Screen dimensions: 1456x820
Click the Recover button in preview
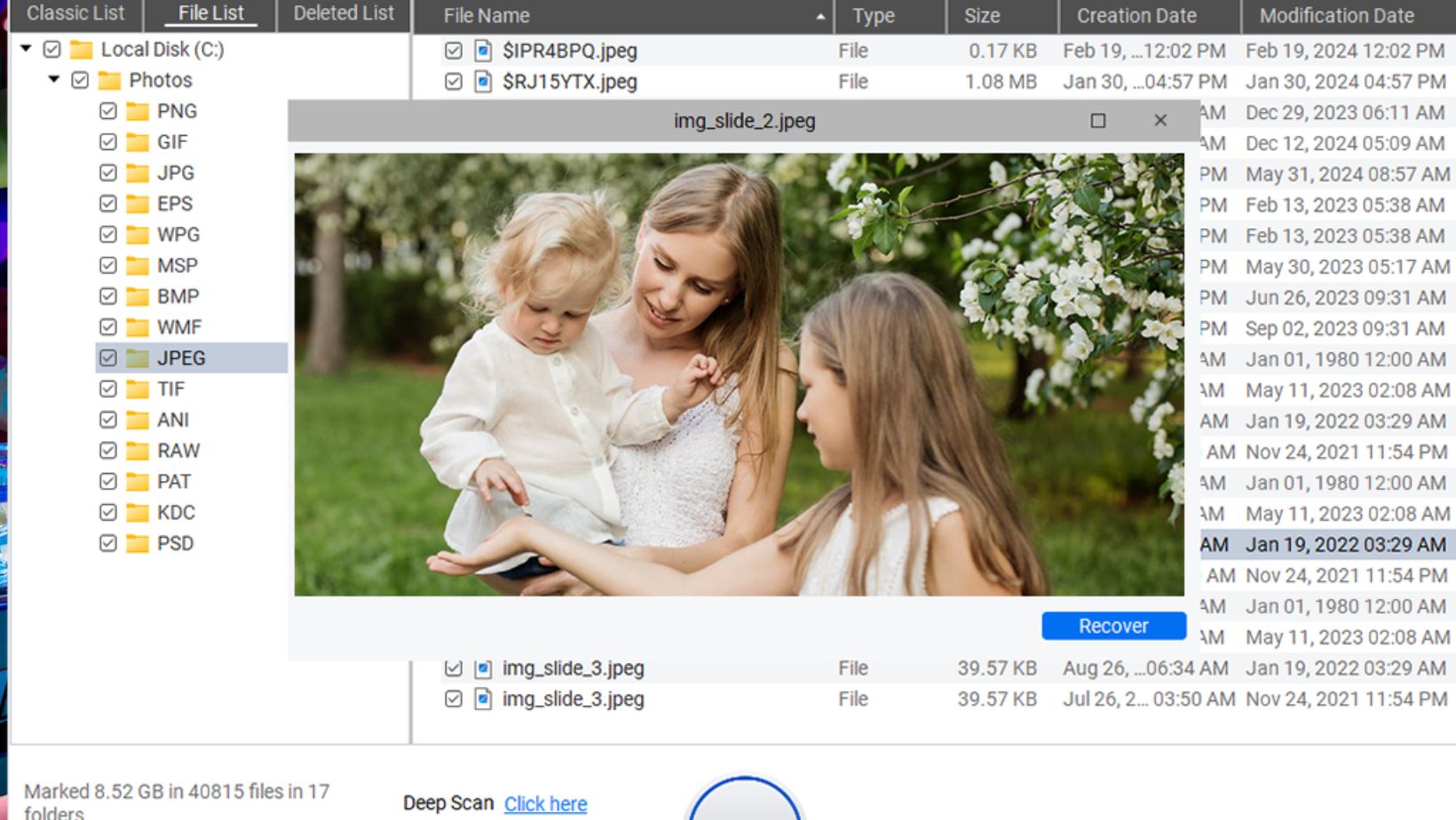coord(1113,626)
